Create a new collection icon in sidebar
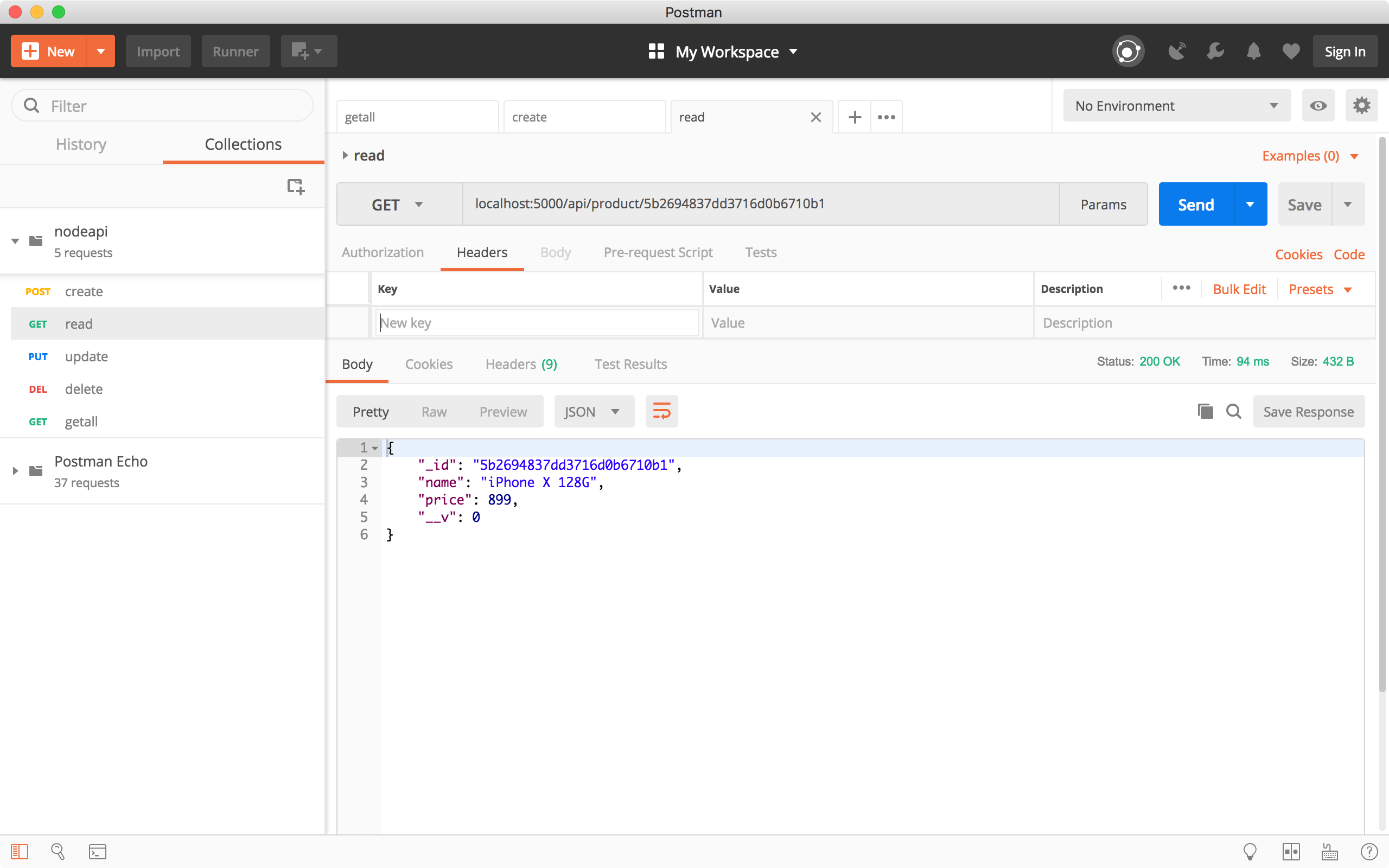 (x=296, y=187)
